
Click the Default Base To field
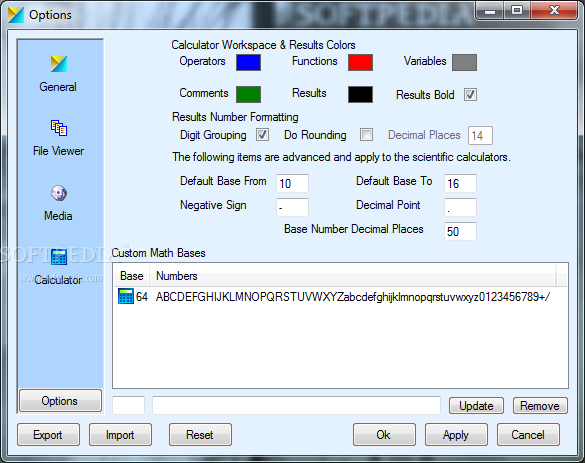point(460,183)
